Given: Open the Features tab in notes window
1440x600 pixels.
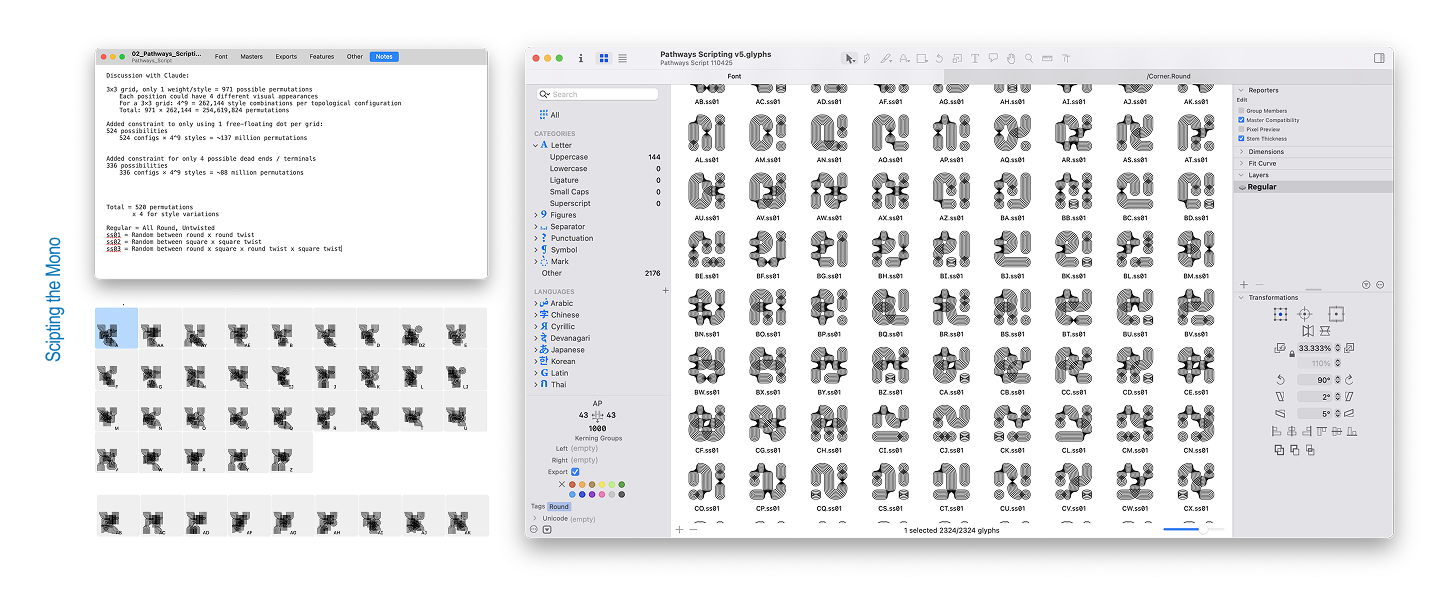Looking at the screenshot, I should (x=322, y=57).
